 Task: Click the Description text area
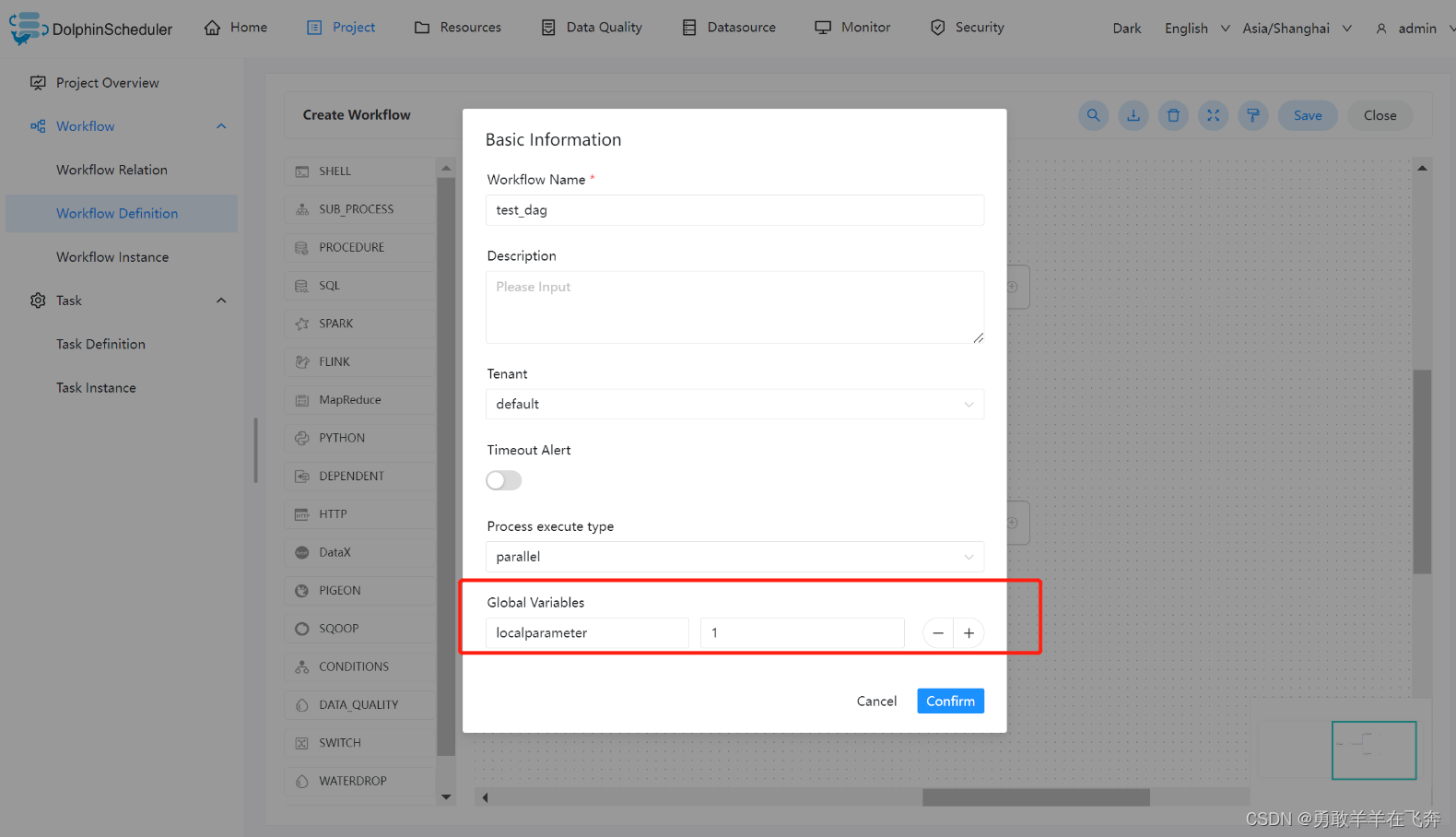734,307
